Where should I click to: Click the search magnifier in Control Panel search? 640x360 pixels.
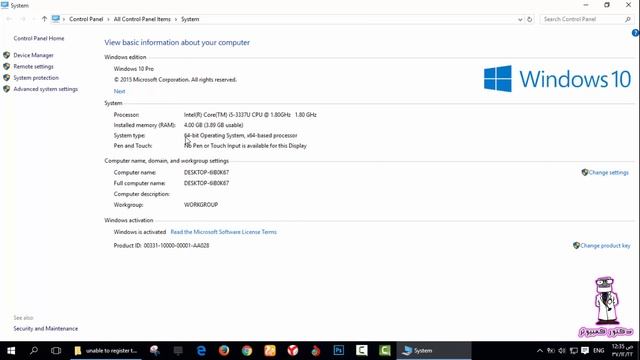point(628,19)
